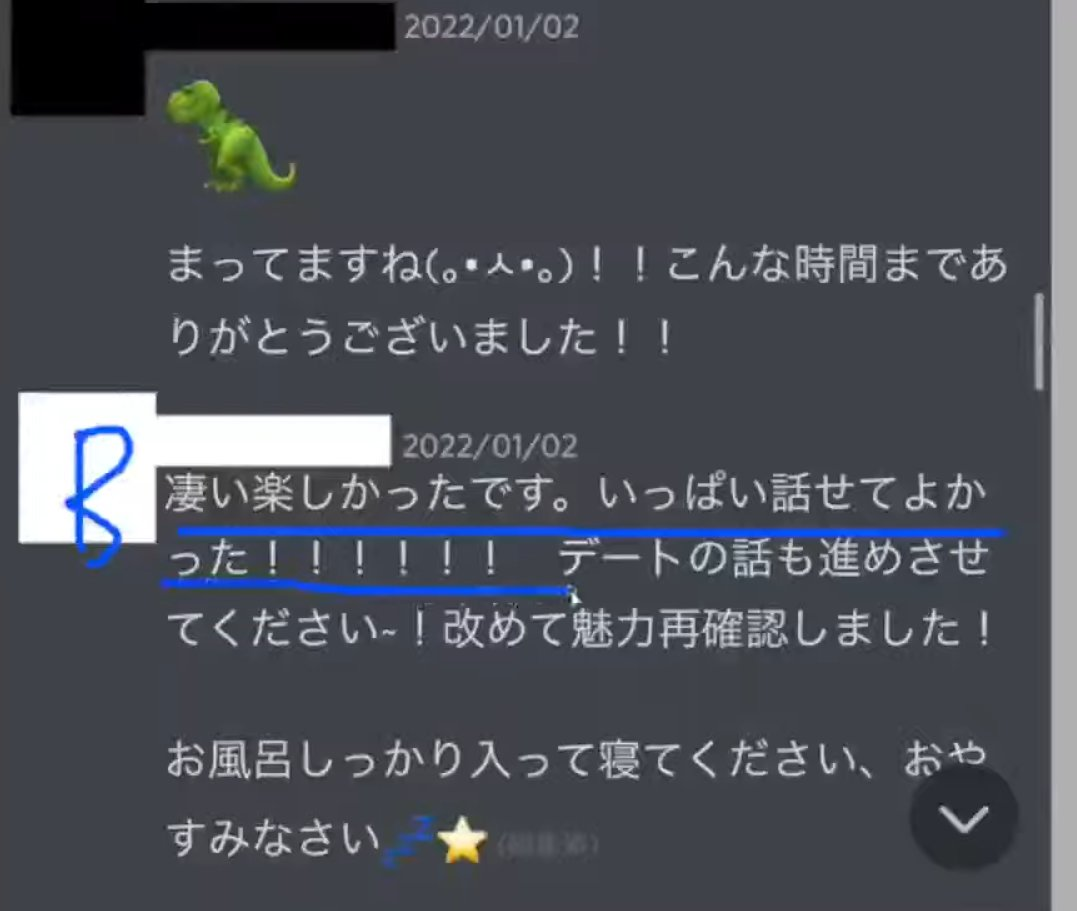The height and width of the screenshot is (911, 1077).
Task: Open the black redacted username at top
Action: (x=270, y=25)
